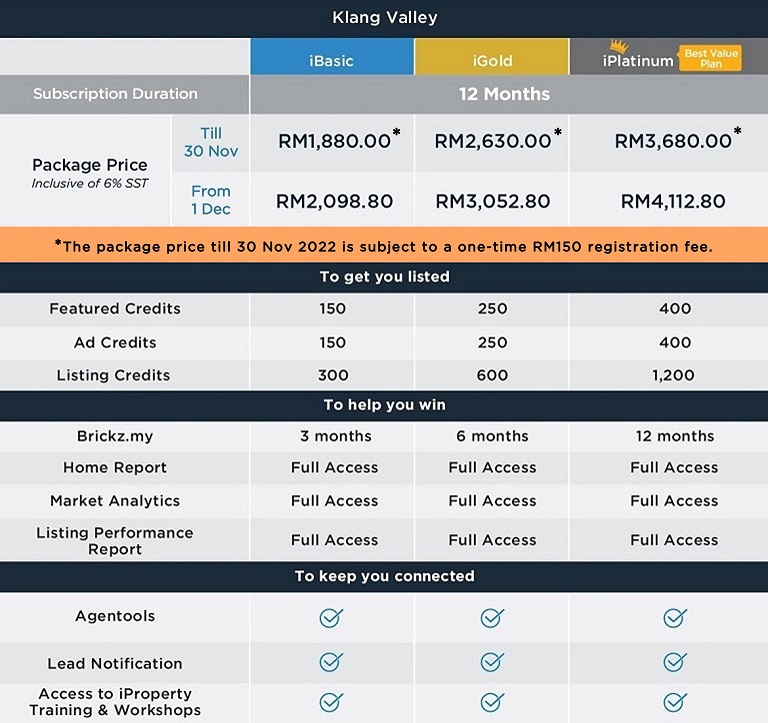The image size is (768, 723).
Task: Click the Brickz.my row label
Action: pos(115,436)
